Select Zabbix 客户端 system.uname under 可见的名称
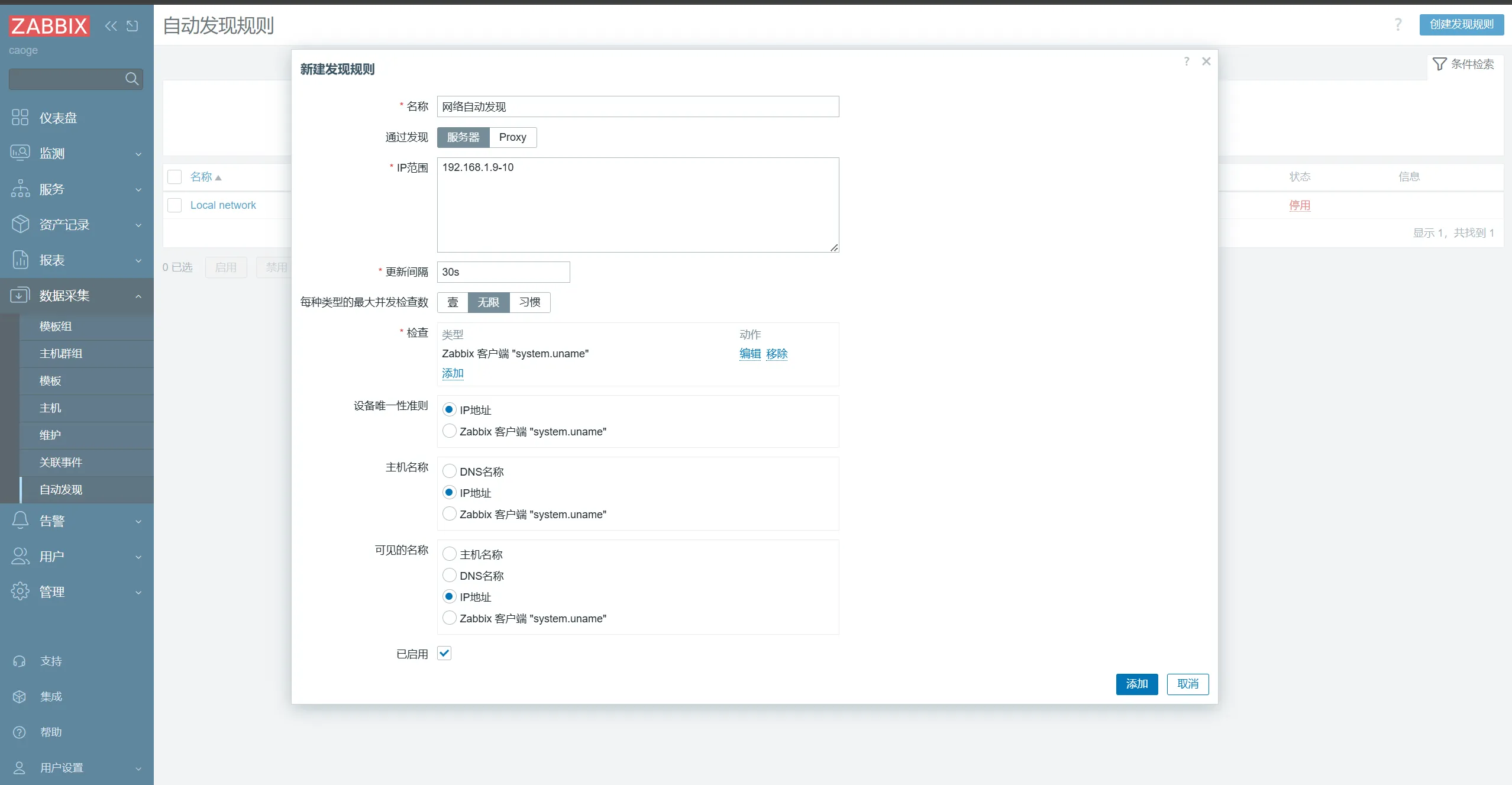The image size is (1512, 785). coord(450,618)
